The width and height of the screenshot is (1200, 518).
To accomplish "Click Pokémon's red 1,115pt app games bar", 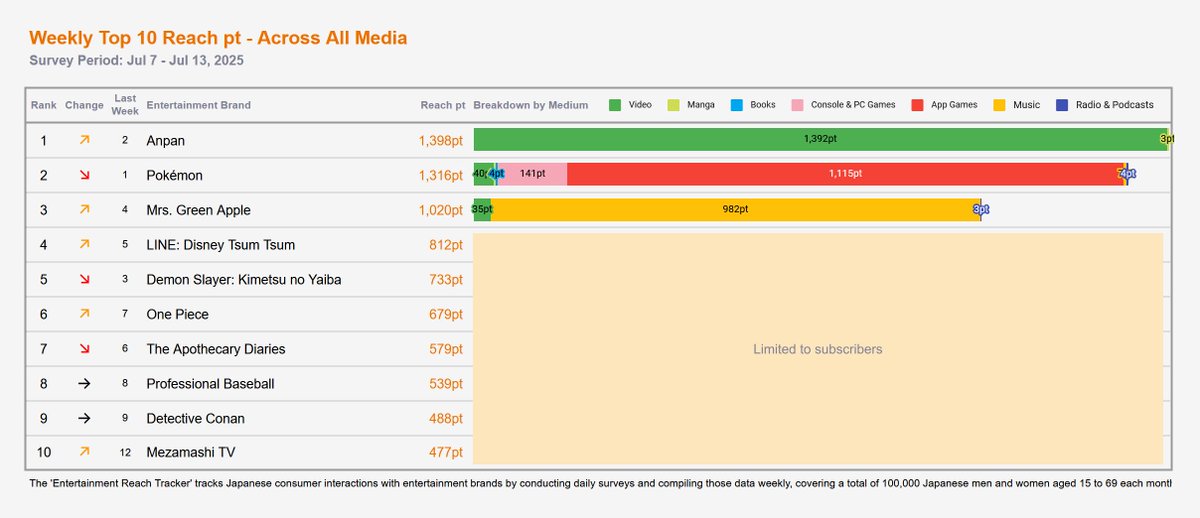I will 845,174.
